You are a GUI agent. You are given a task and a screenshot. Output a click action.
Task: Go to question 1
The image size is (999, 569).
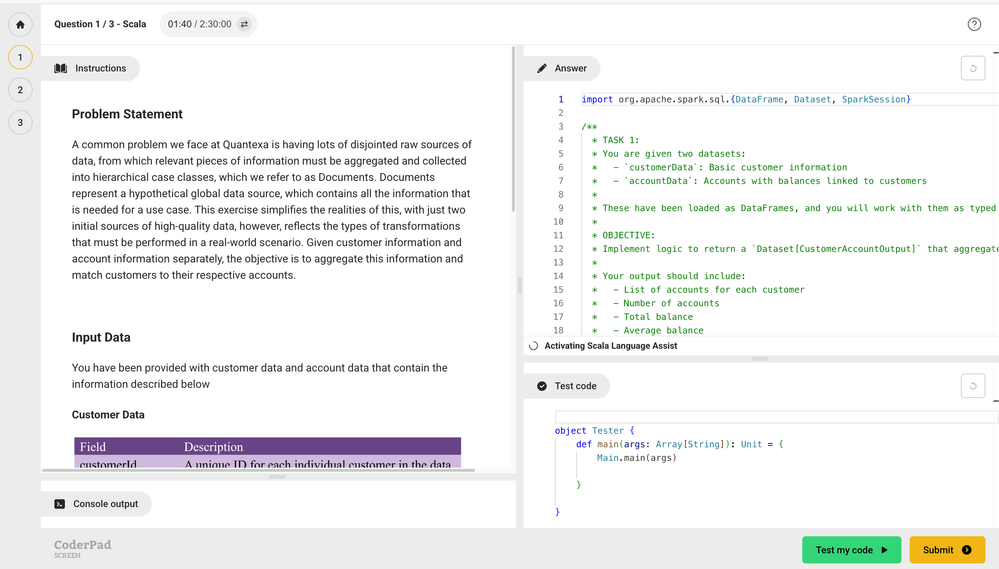pos(20,58)
